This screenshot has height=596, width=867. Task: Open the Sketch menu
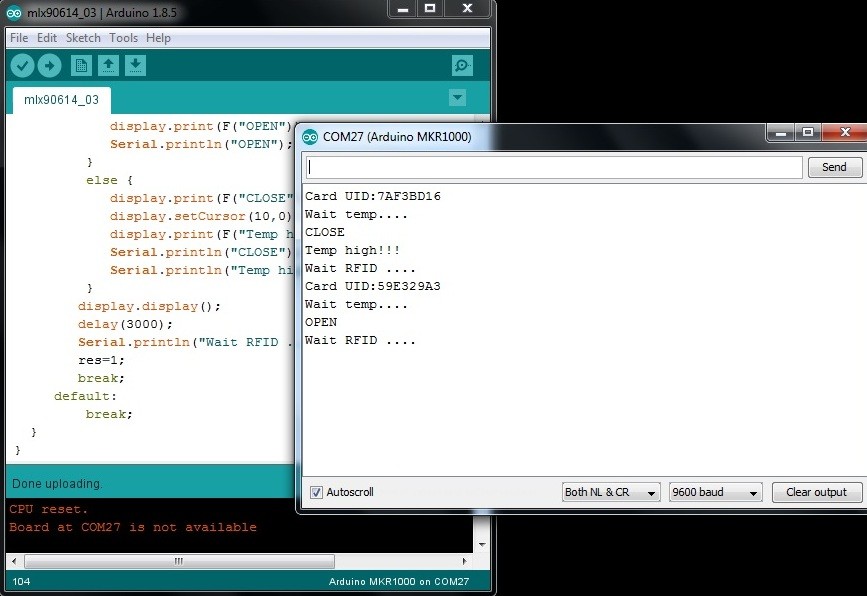(83, 38)
